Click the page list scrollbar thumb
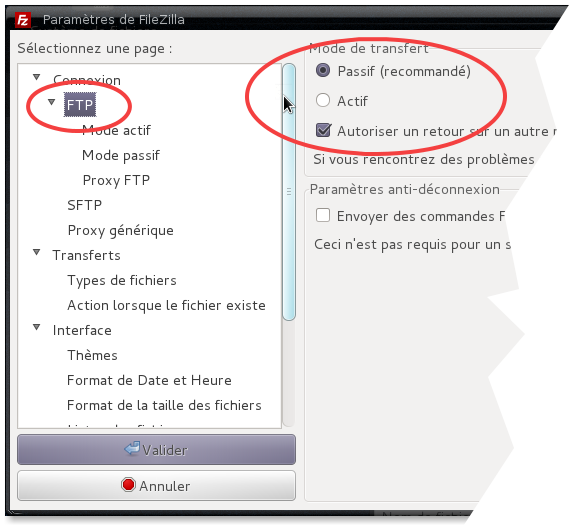The image size is (575, 525). [289, 192]
